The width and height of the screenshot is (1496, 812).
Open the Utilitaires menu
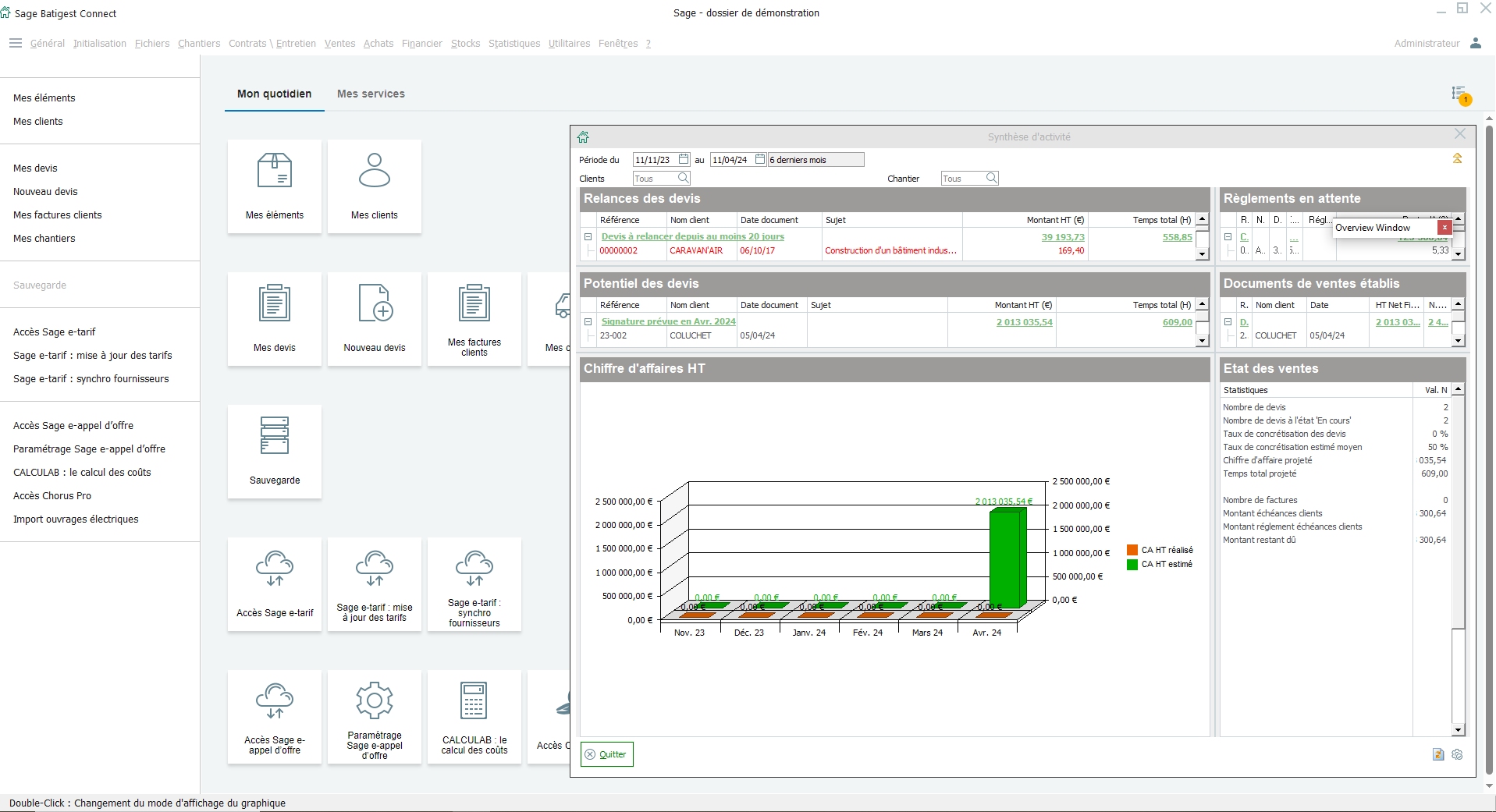click(569, 44)
